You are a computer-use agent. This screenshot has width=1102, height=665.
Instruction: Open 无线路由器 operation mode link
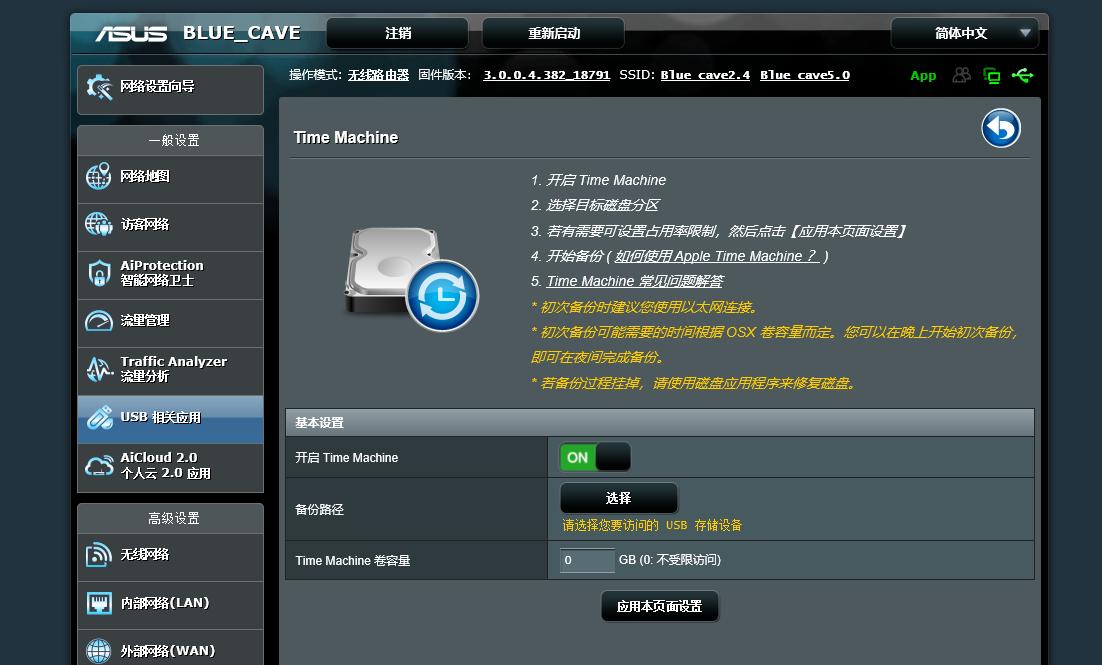click(x=378, y=75)
